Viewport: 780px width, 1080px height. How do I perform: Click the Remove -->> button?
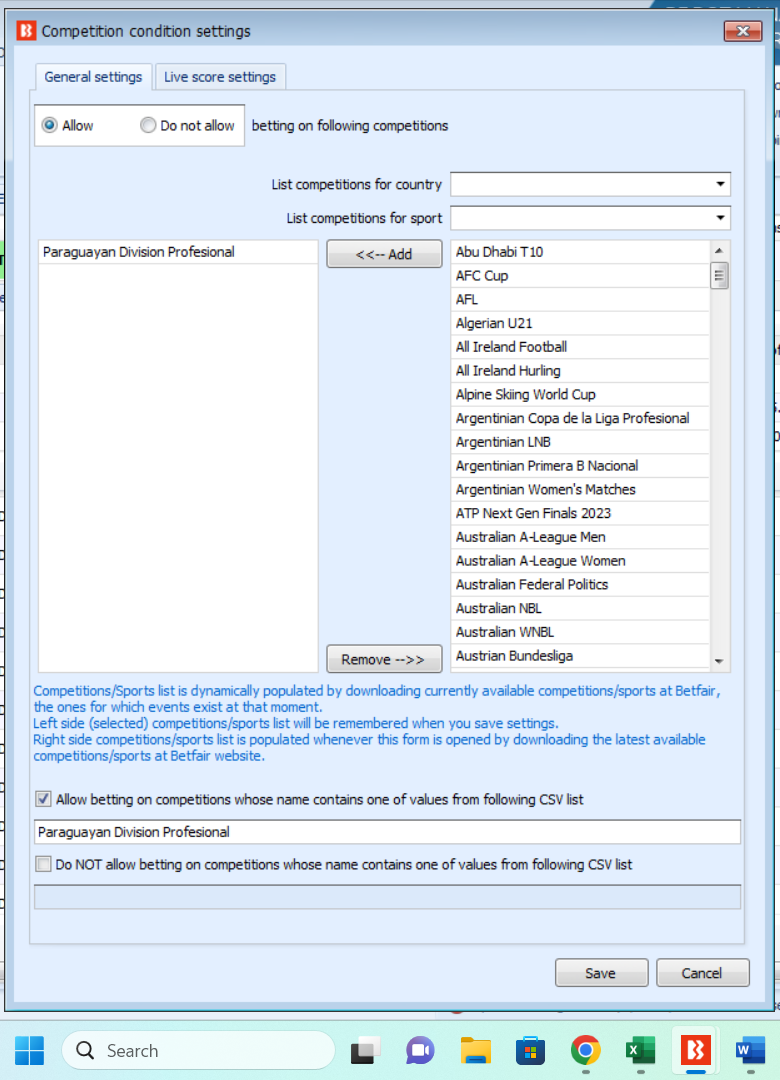click(384, 659)
